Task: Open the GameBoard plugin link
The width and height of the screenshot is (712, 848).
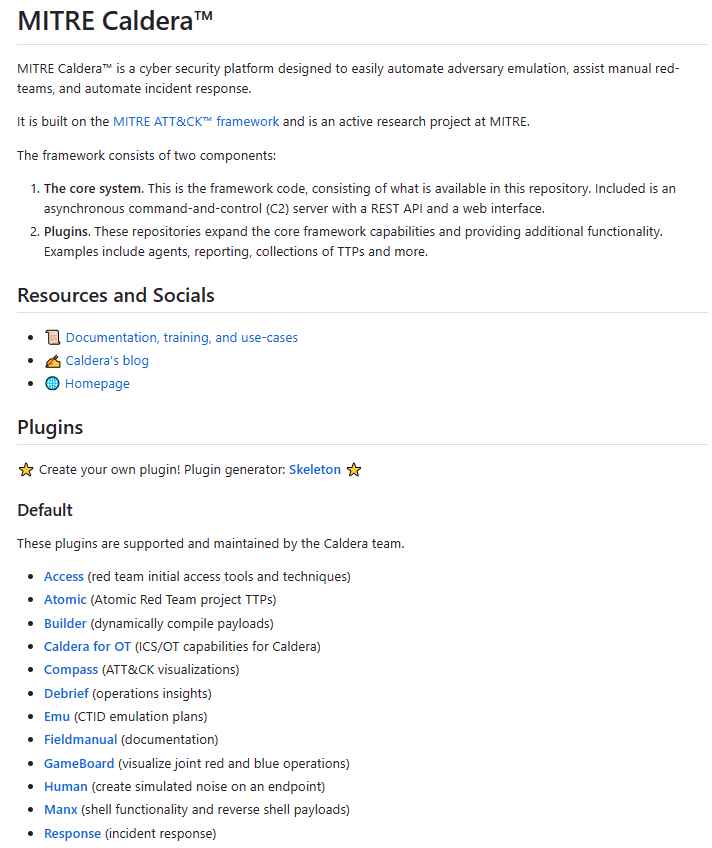Action: [x=79, y=763]
